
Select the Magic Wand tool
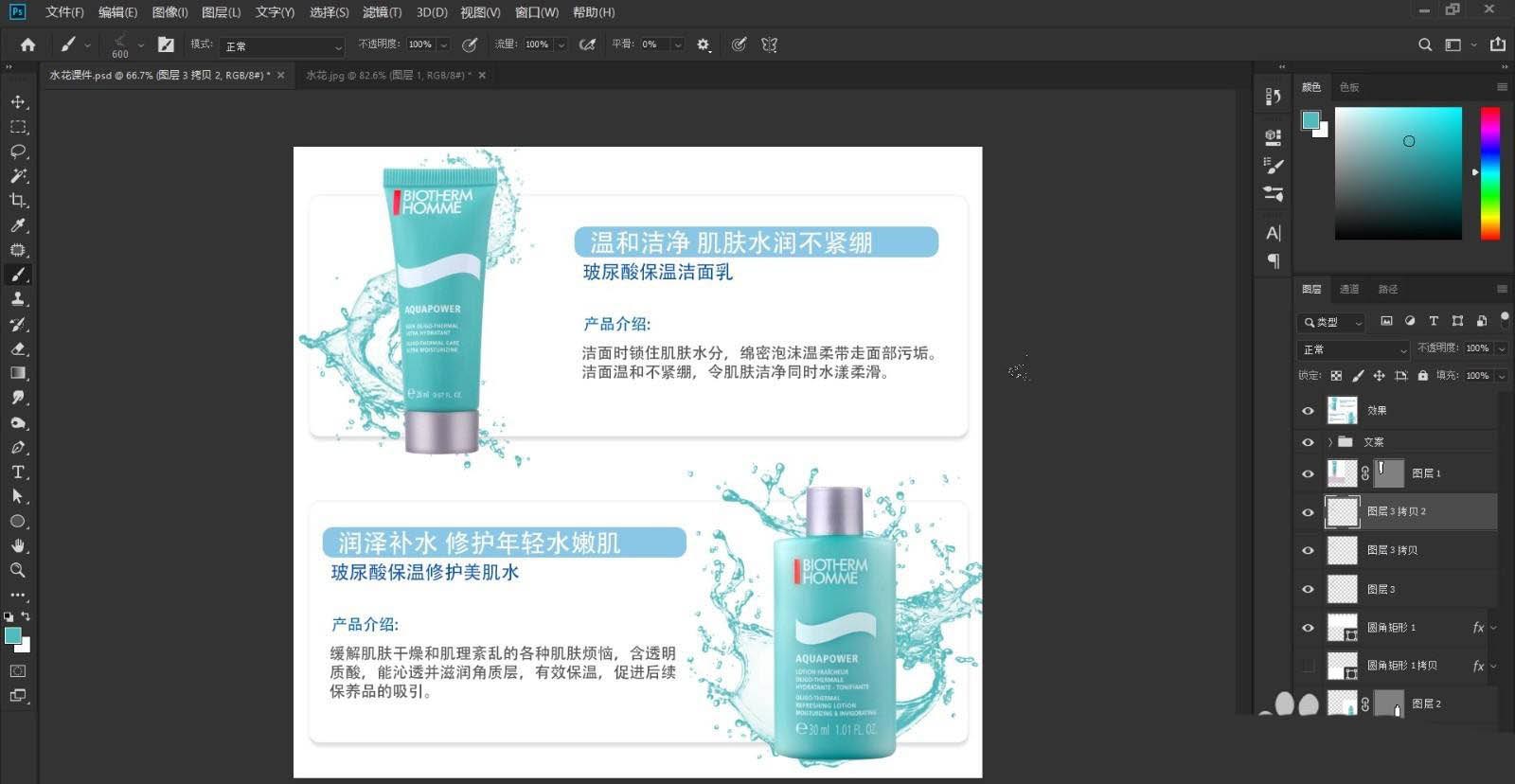pyautogui.click(x=18, y=175)
